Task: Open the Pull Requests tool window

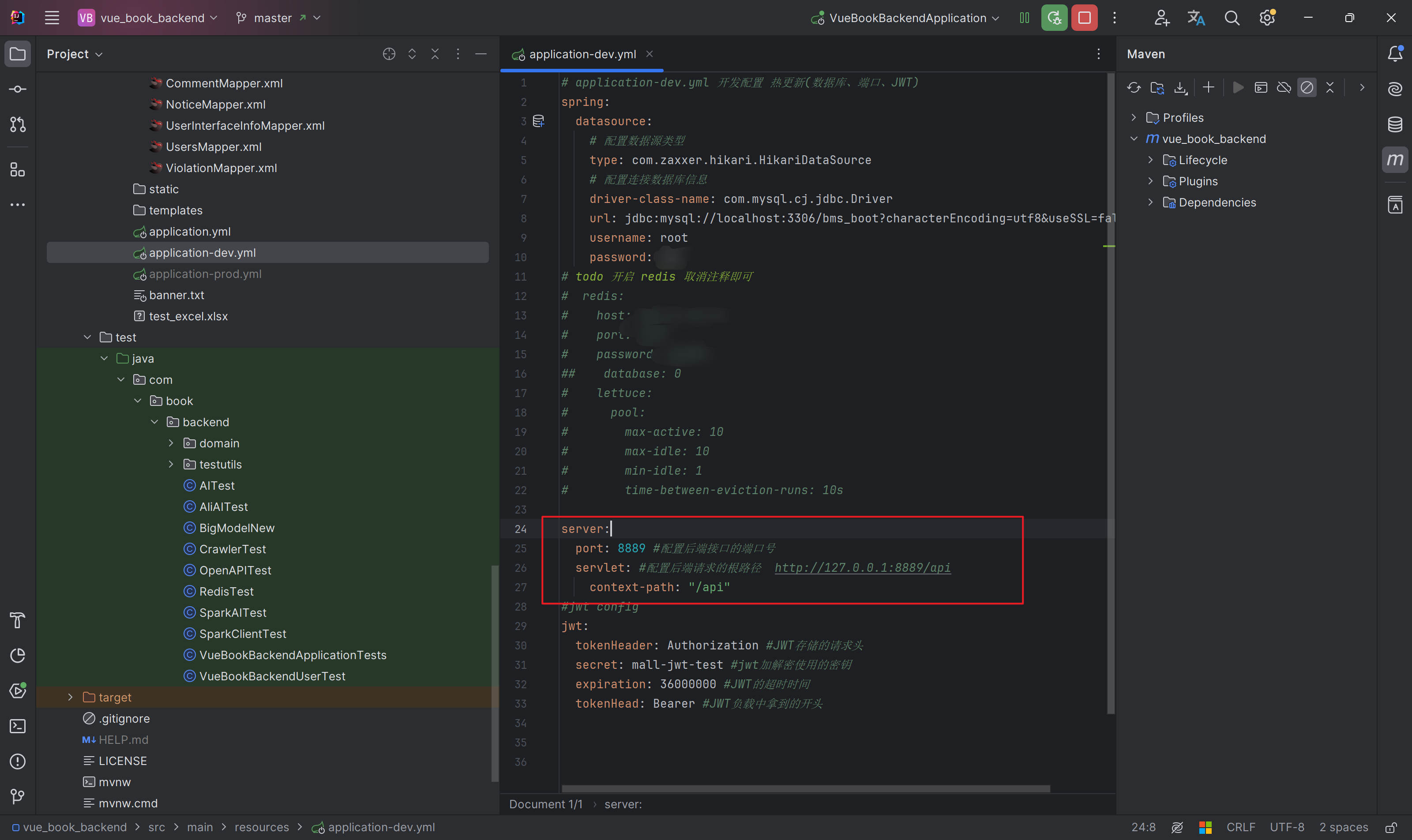Action: click(18, 124)
